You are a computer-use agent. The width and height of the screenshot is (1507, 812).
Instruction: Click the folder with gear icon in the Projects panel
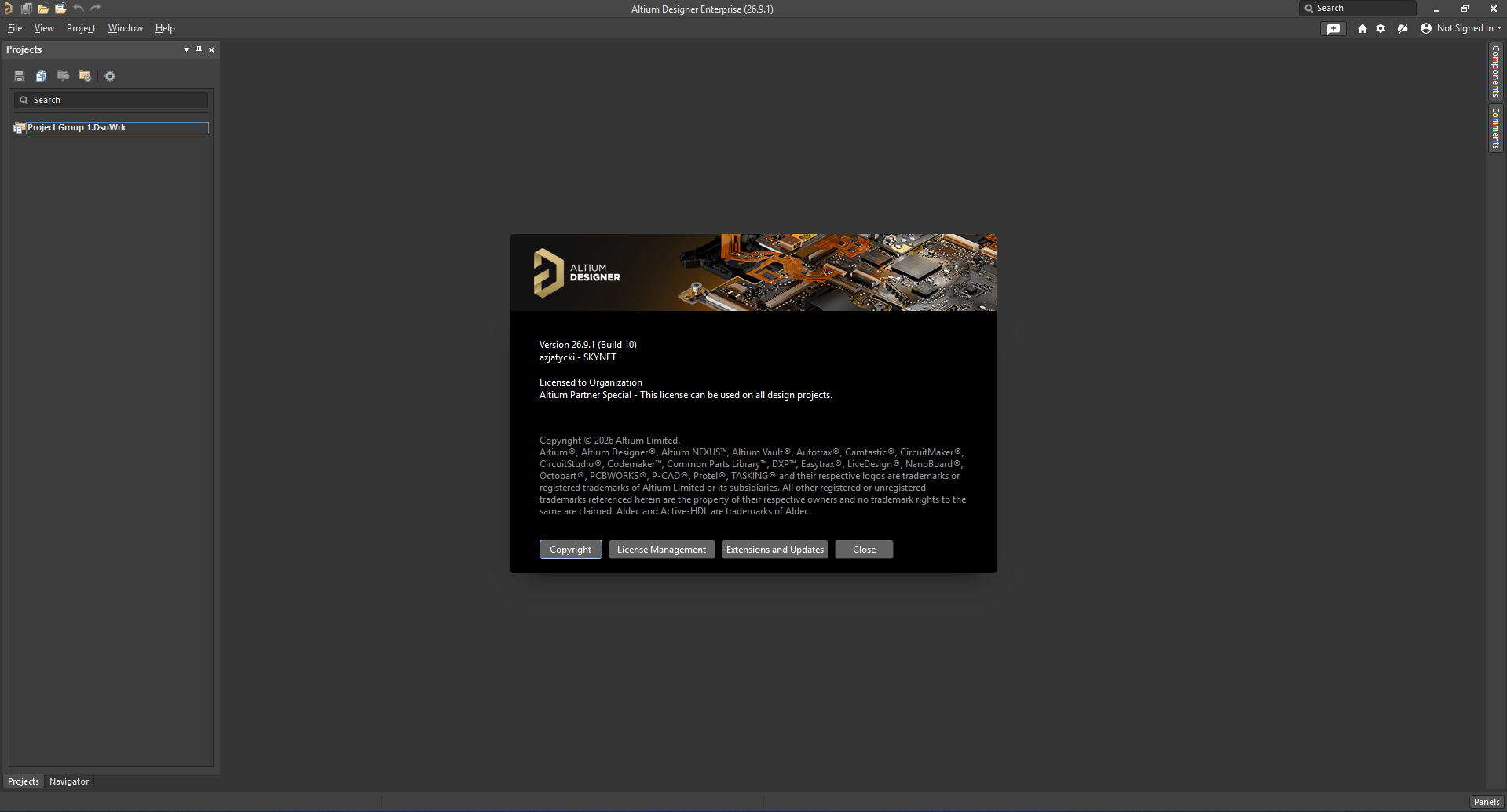click(85, 76)
